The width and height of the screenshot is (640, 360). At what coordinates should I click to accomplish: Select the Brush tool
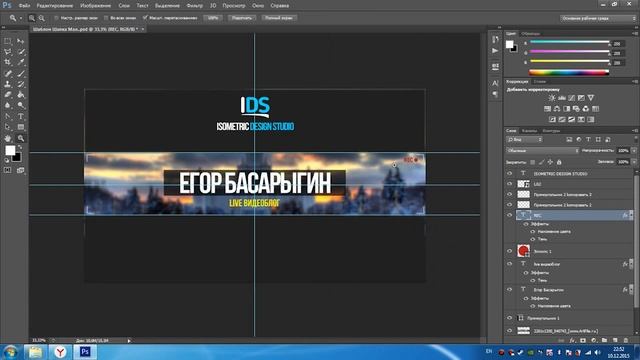coord(21,73)
